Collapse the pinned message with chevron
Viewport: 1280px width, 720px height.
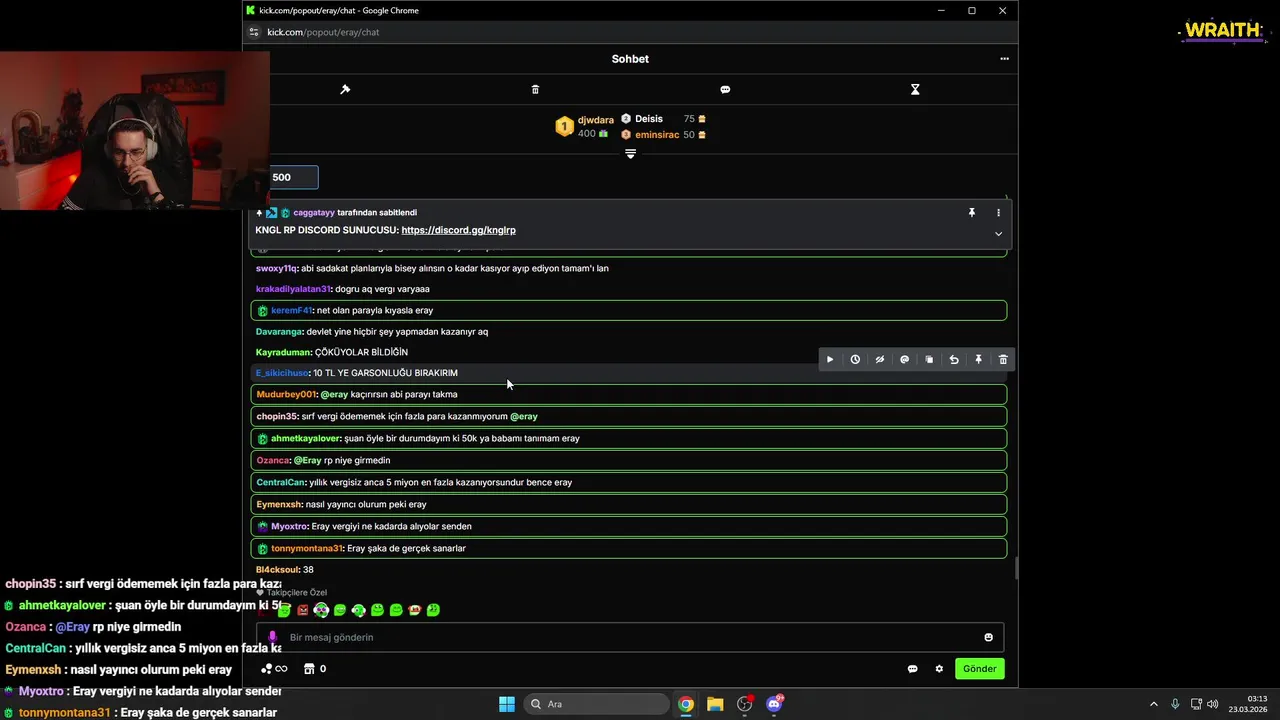click(x=998, y=233)
